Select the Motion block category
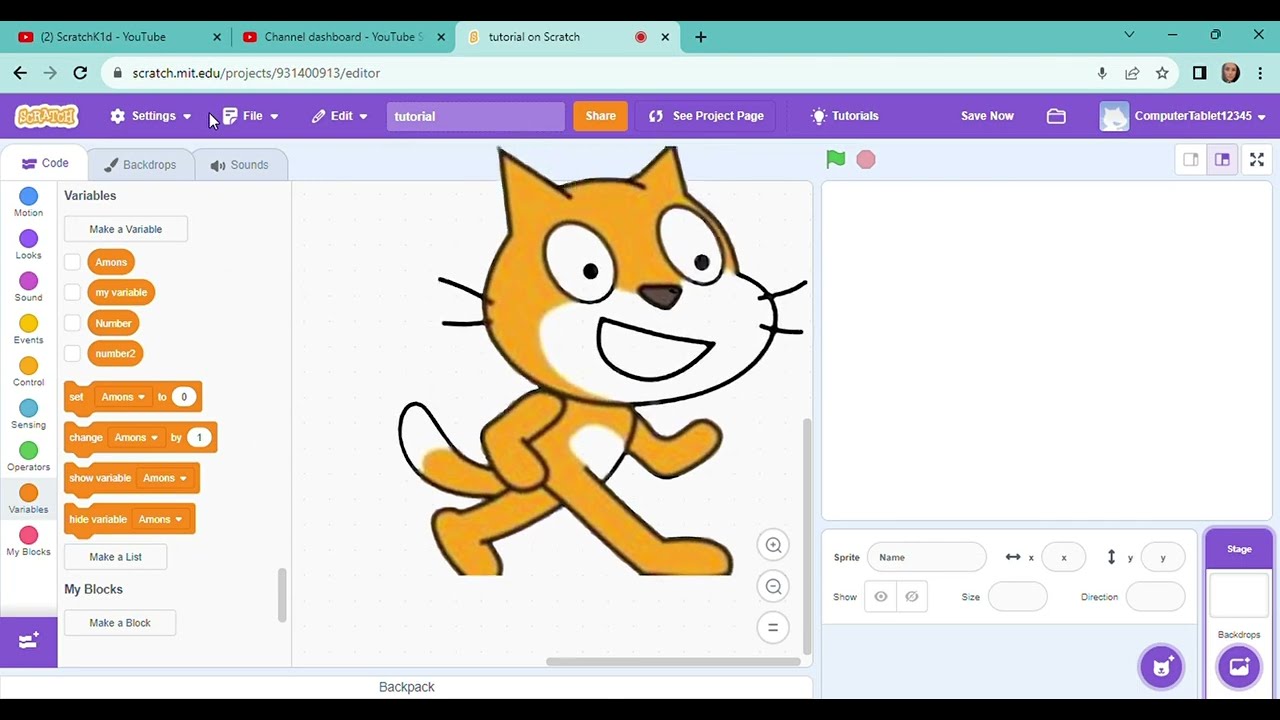Screen dimensions: 1280x720 coord(28,203)
